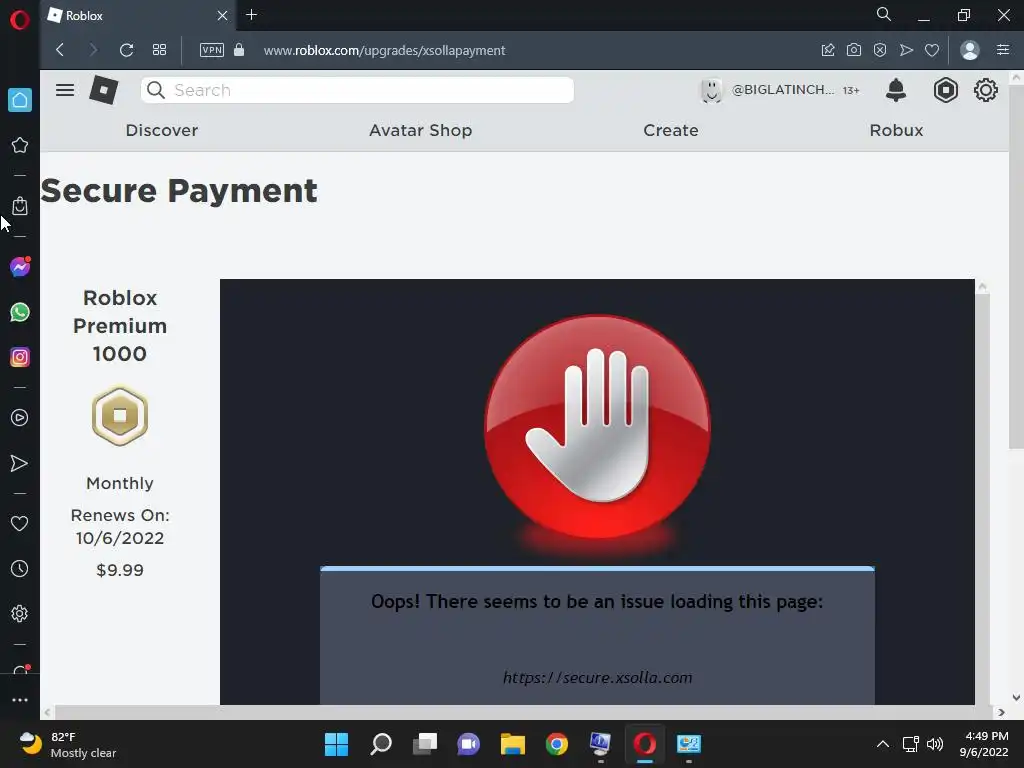The image size is (1024, 768).
Task: Open the Player sidebar icon
Action: pos(20,418)
